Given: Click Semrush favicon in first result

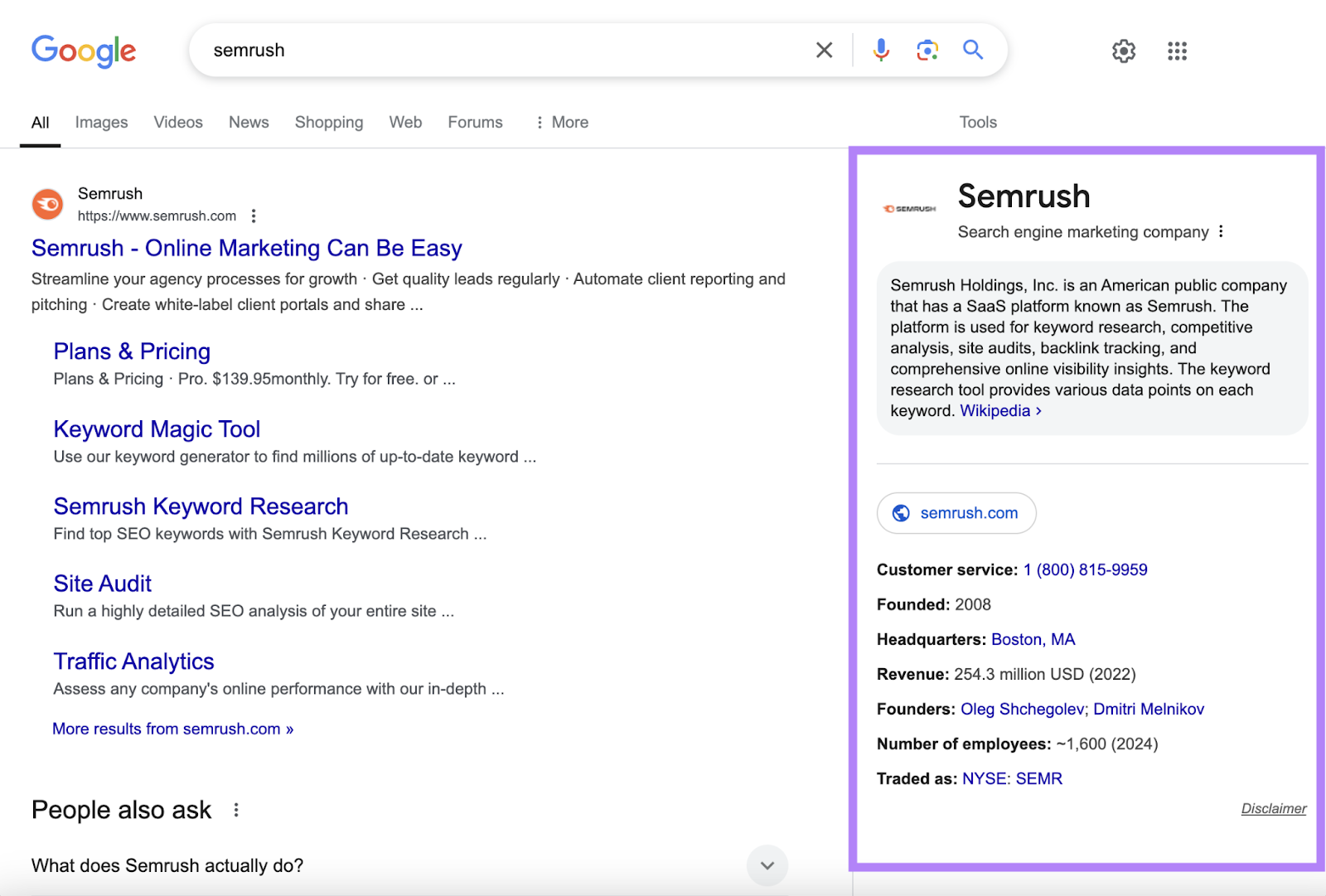Looking at the screenshot, I should click(x=48, y=204).
